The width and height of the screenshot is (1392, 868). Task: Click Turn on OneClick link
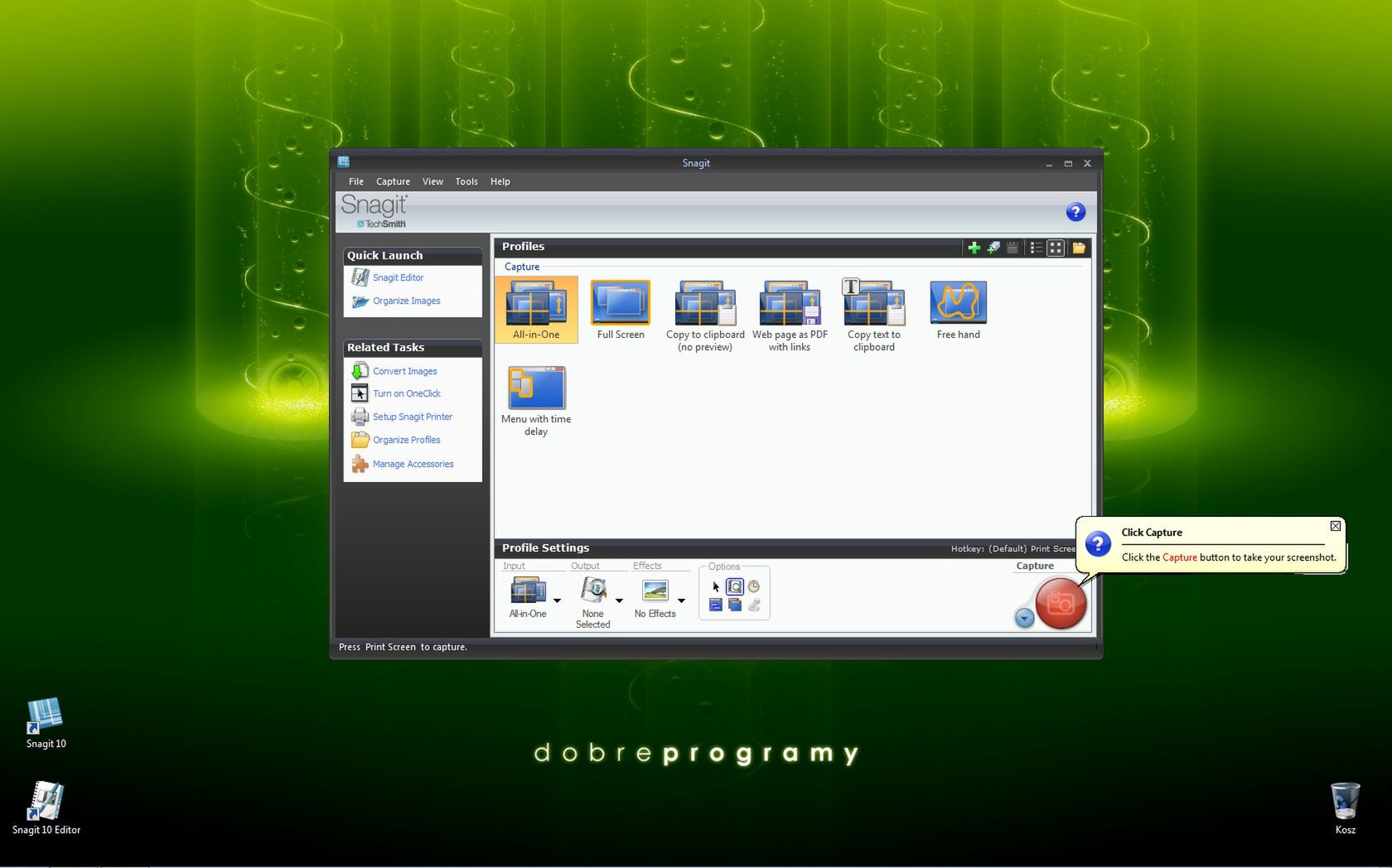click(x=406, y=393)
